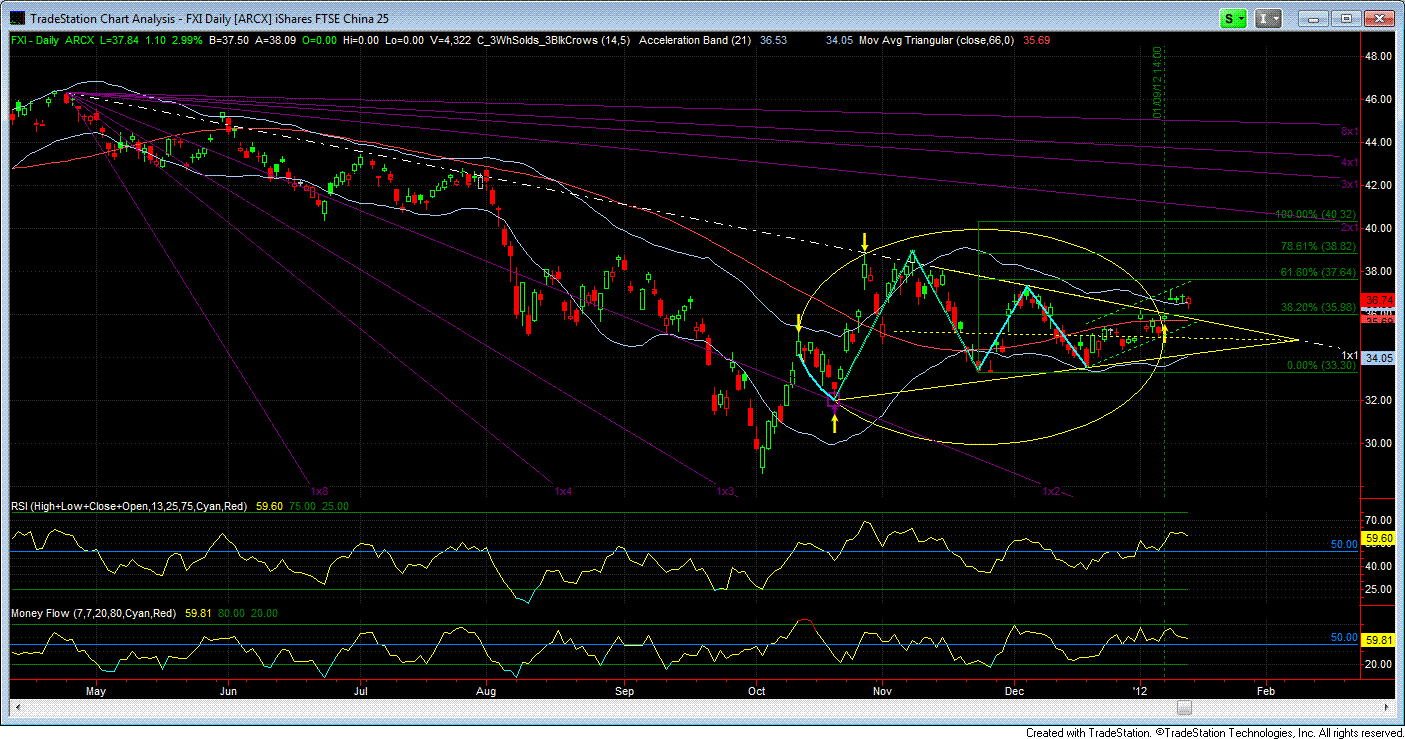1405x739 pixels.
Task: Select the Acceleration Band (21) indicator label
Action: [695, 41]
